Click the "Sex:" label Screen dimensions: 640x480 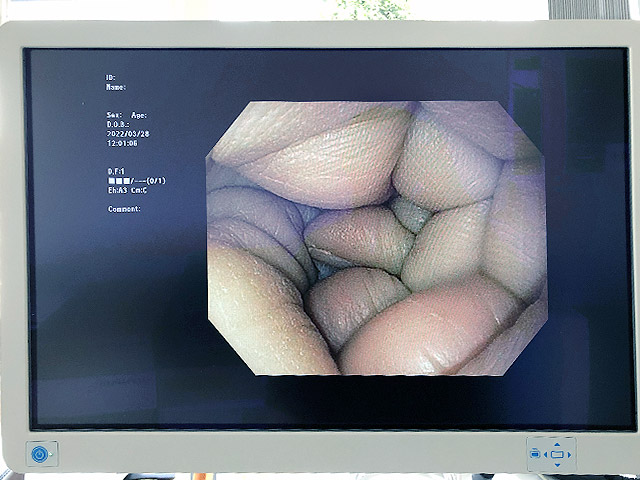click(114, 116)
